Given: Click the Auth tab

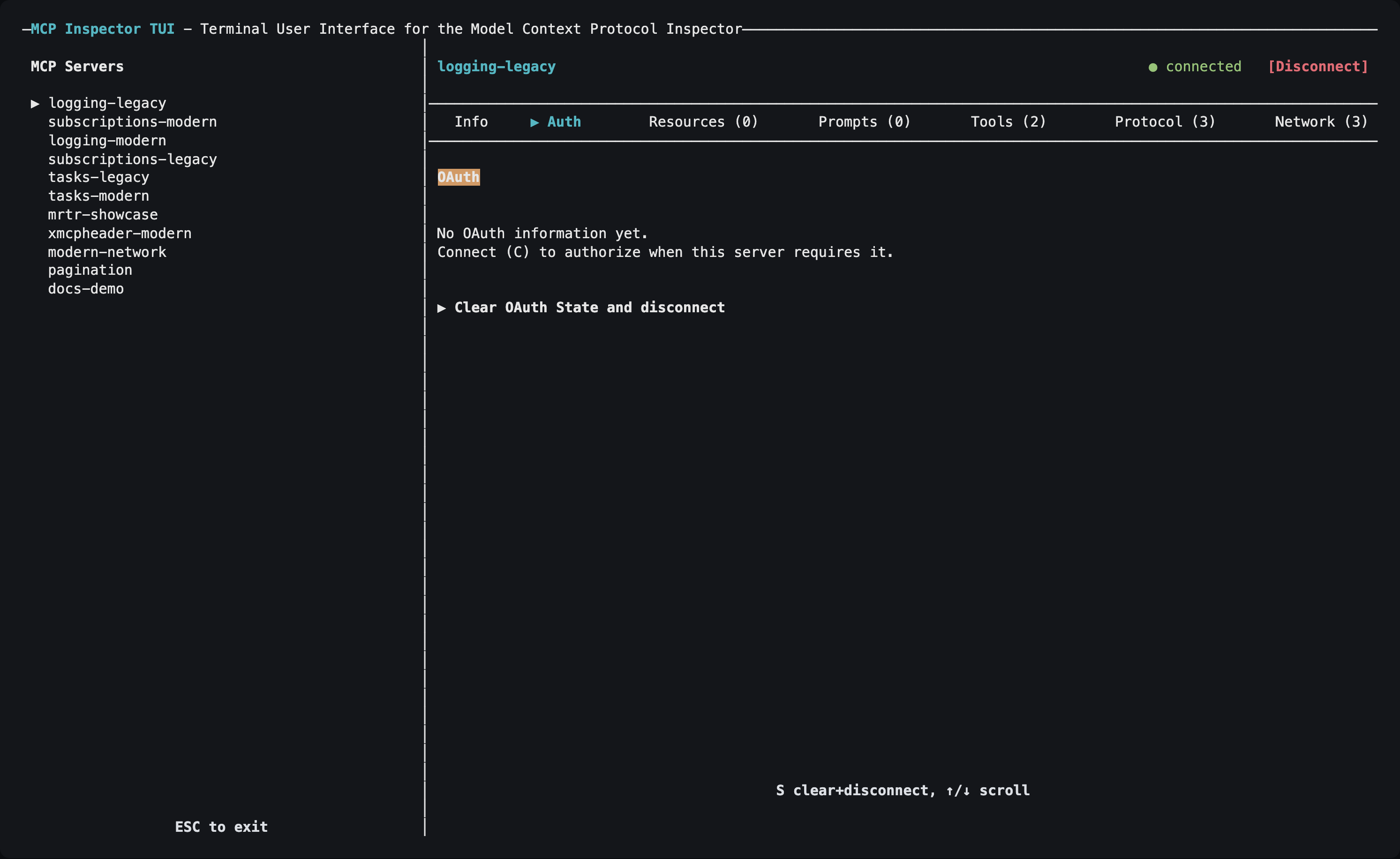Looking at the screenshot, I should coord(564,121).
